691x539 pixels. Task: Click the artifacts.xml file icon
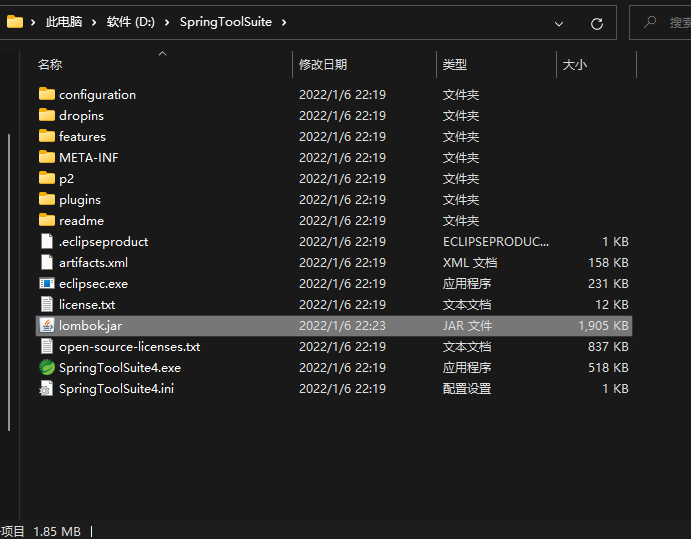point(47,262)
